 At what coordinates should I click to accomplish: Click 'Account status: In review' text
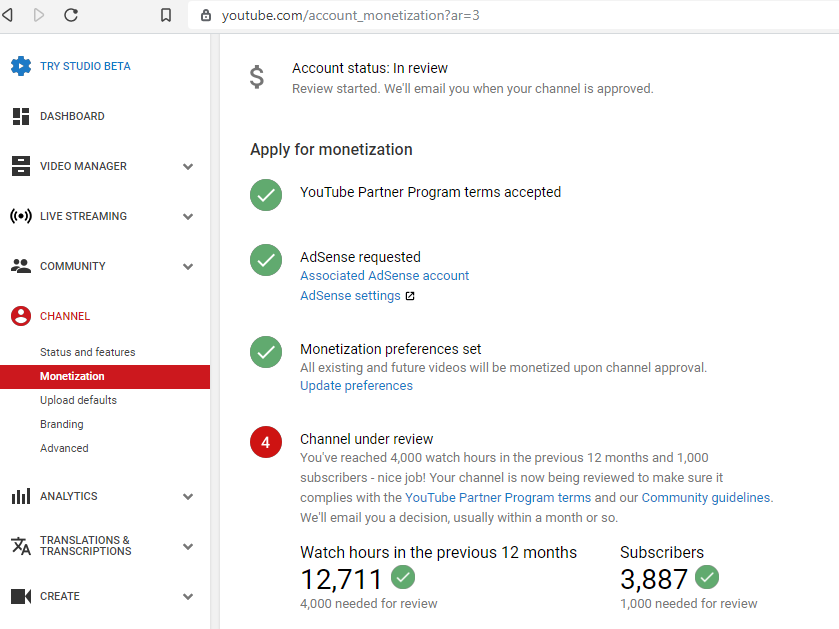(370, 68)
